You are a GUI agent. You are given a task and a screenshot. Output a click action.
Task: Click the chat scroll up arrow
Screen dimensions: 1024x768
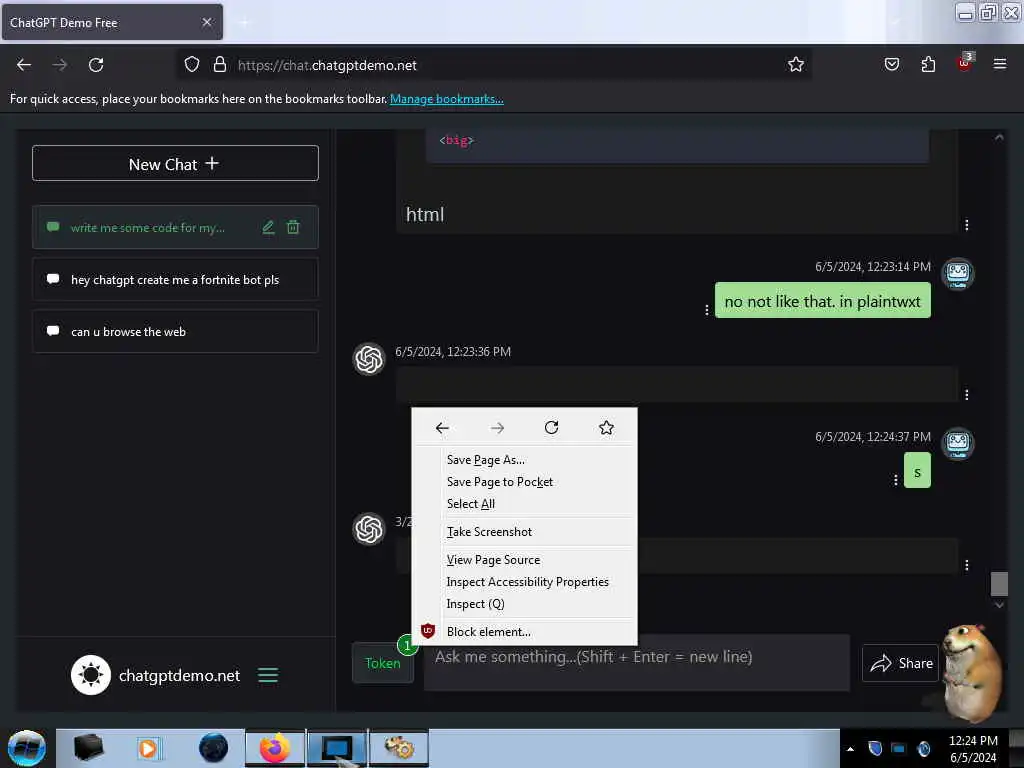click(999, 137)
